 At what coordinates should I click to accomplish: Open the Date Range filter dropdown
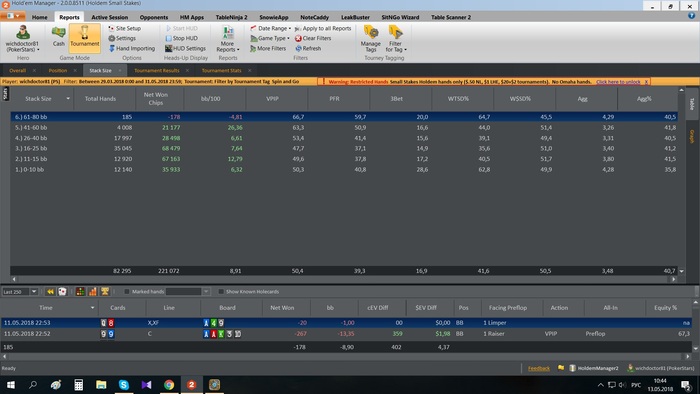point(271,28)
